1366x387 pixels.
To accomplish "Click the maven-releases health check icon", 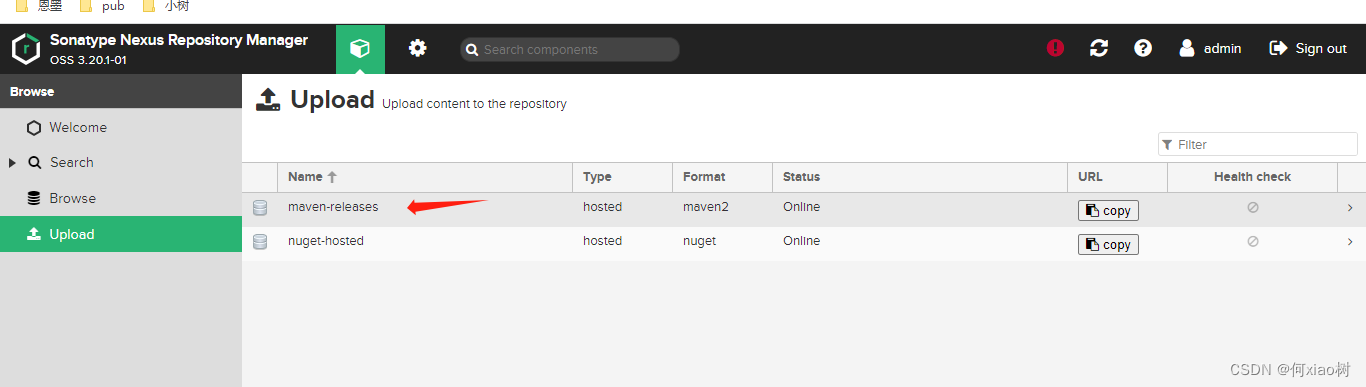I will [1252, 208].
